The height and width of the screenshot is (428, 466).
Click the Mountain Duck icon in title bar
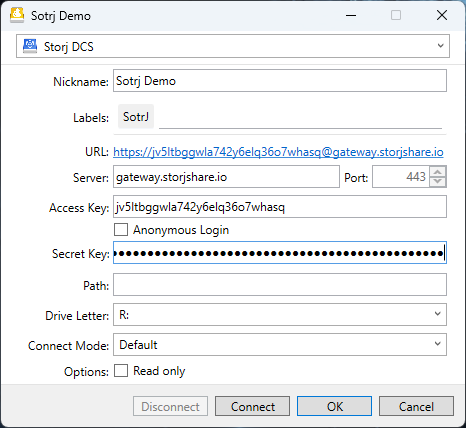(17, 15)
